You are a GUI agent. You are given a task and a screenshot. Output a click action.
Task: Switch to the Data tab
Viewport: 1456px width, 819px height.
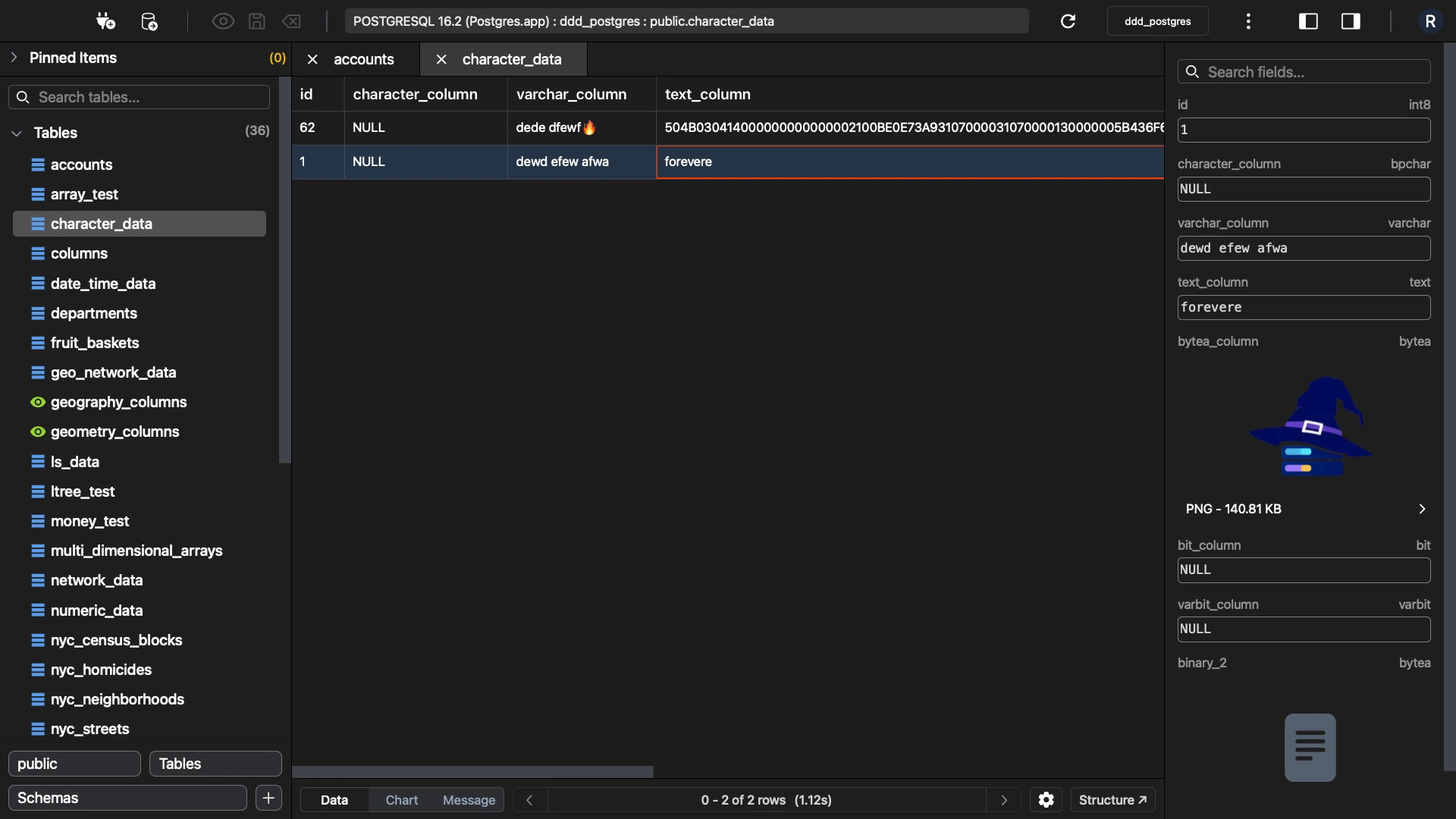[334, 800]
